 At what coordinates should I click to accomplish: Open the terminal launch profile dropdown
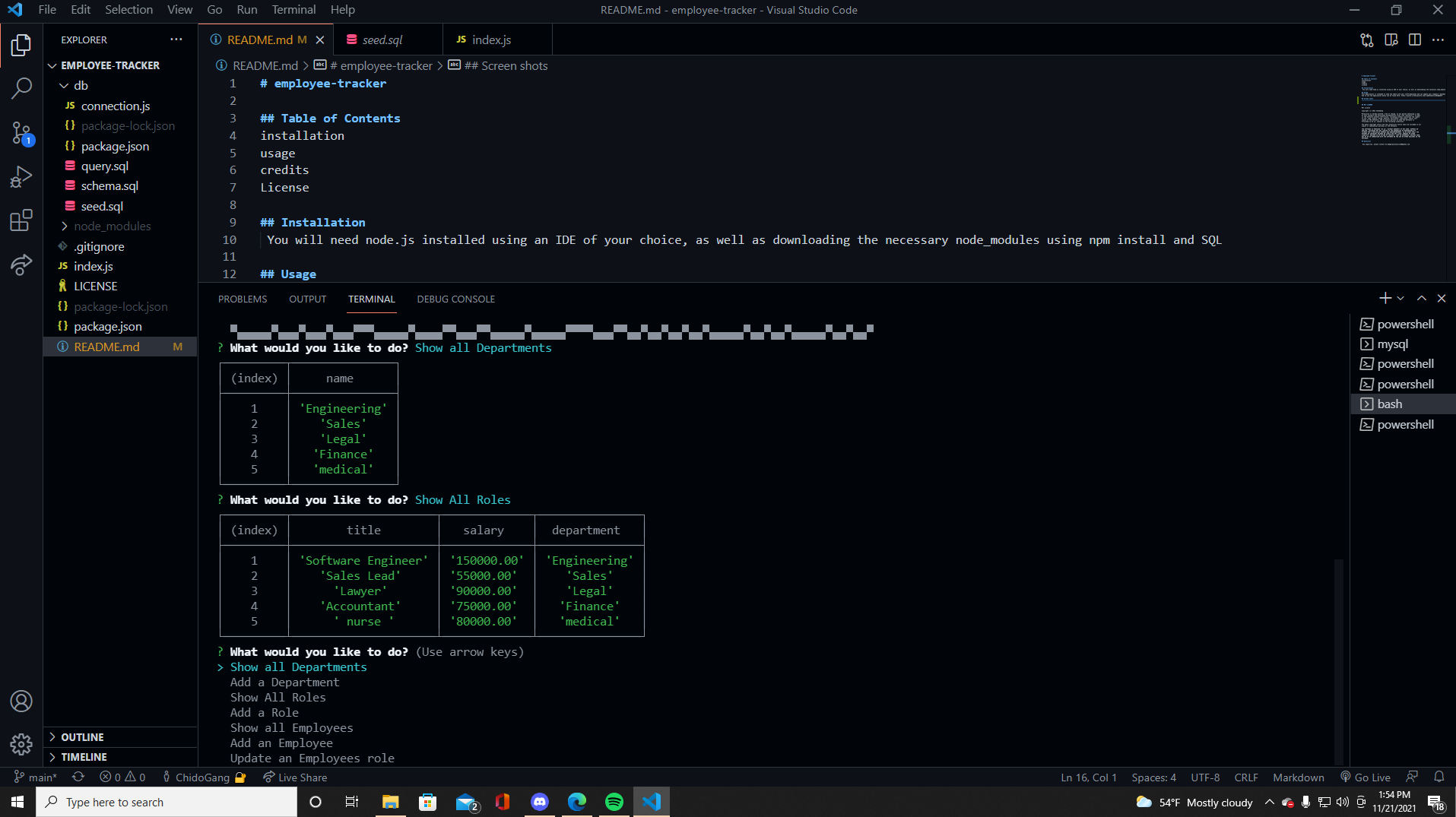(x=1400, y=299)
